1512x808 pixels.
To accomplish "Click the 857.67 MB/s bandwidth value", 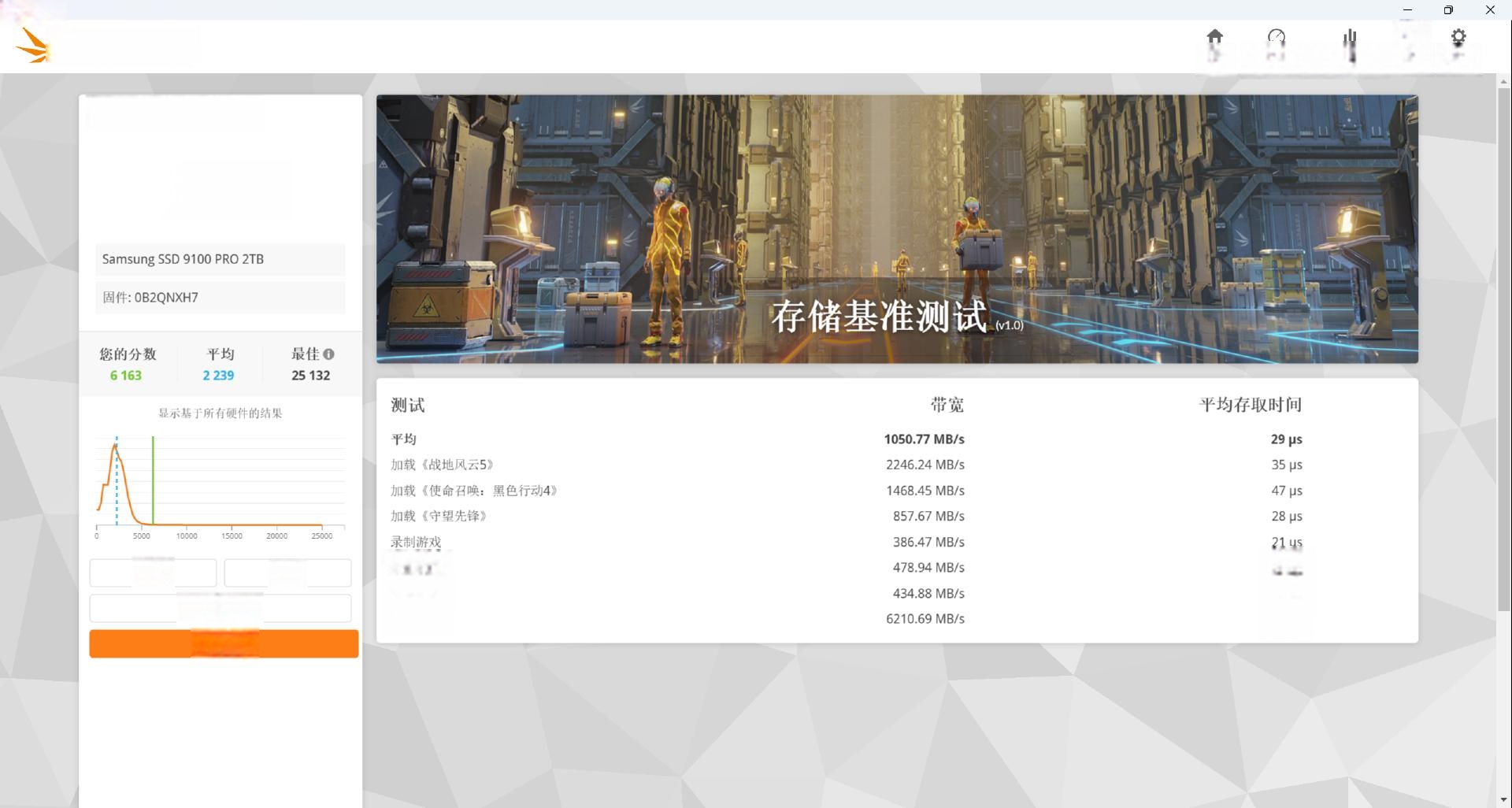I will pyautogui.click(x=928, y=516).
